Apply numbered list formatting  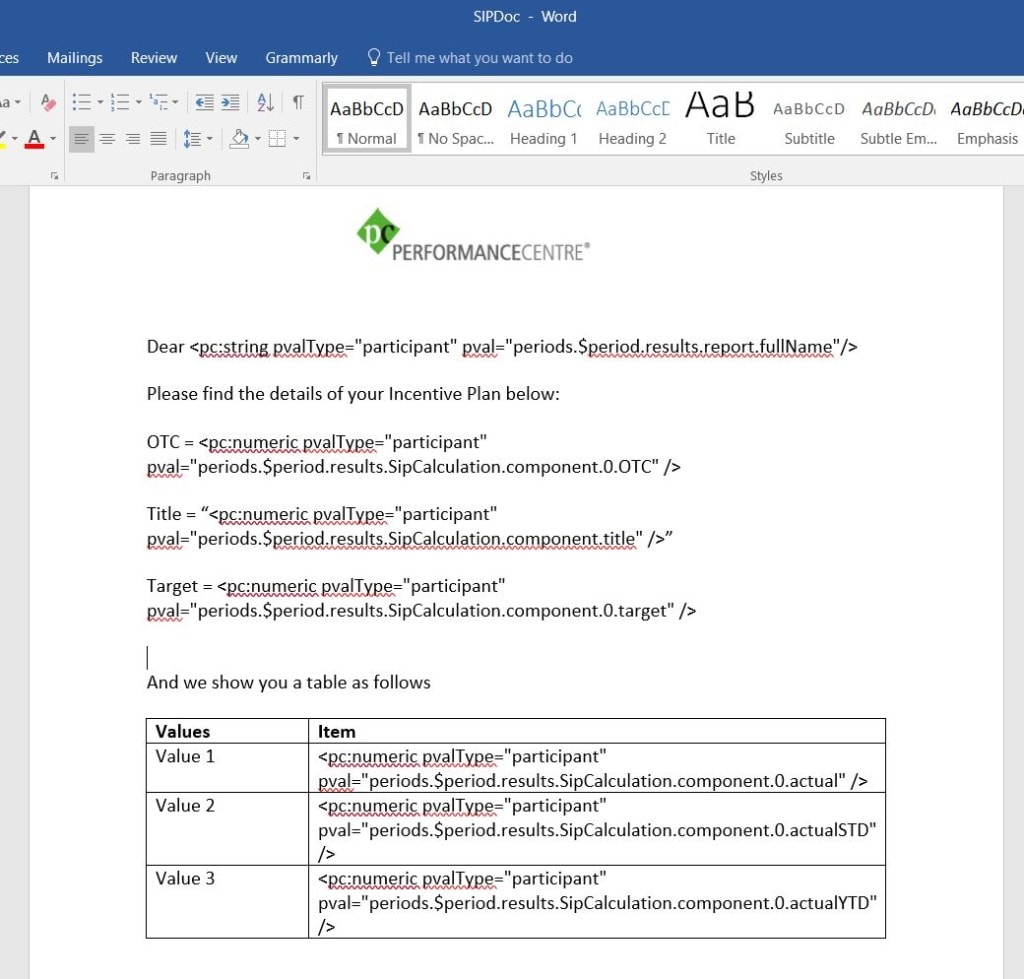coord(120,102)
